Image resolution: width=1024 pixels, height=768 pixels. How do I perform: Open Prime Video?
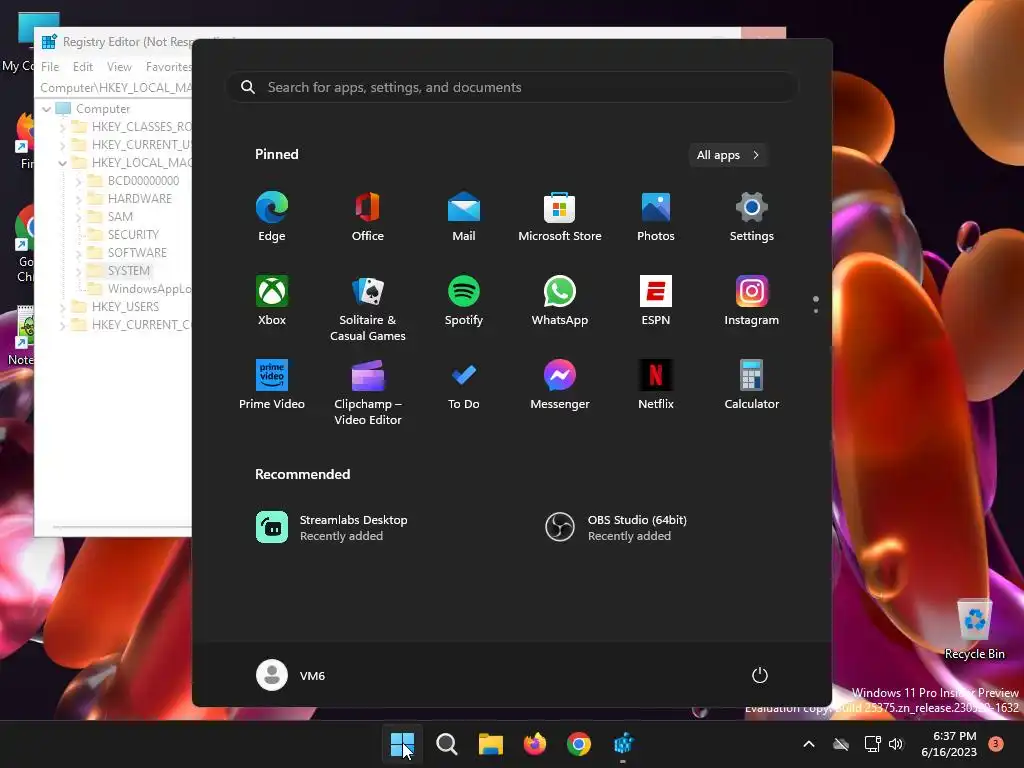pos(272,385)
